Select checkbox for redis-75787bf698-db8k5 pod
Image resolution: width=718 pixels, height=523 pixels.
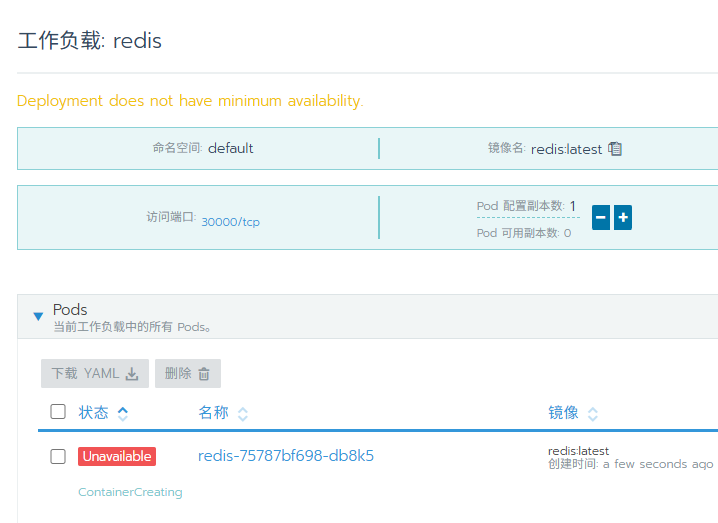[x=58, y=456]
